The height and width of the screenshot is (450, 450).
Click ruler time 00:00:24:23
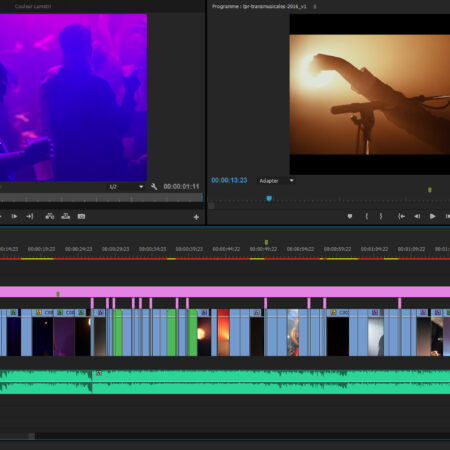(79, 249)
